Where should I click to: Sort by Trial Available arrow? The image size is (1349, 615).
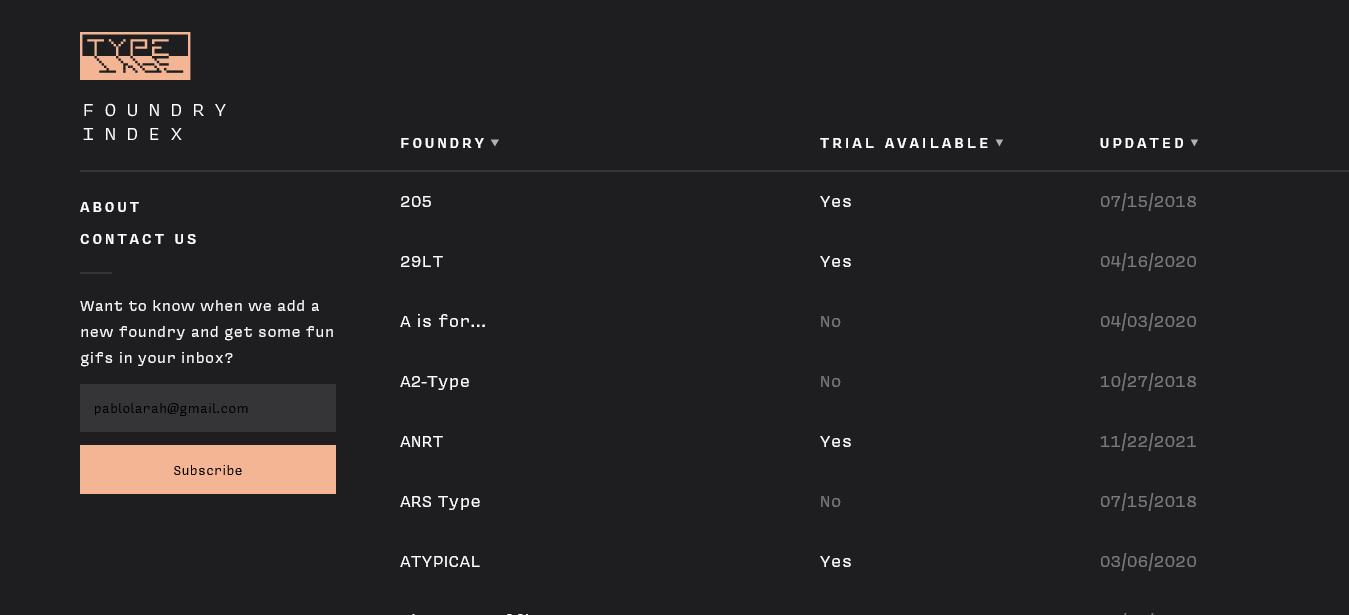999,143
